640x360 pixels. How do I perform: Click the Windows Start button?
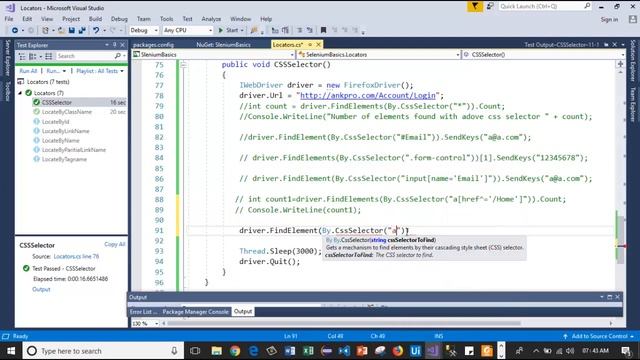pos(11,351)
